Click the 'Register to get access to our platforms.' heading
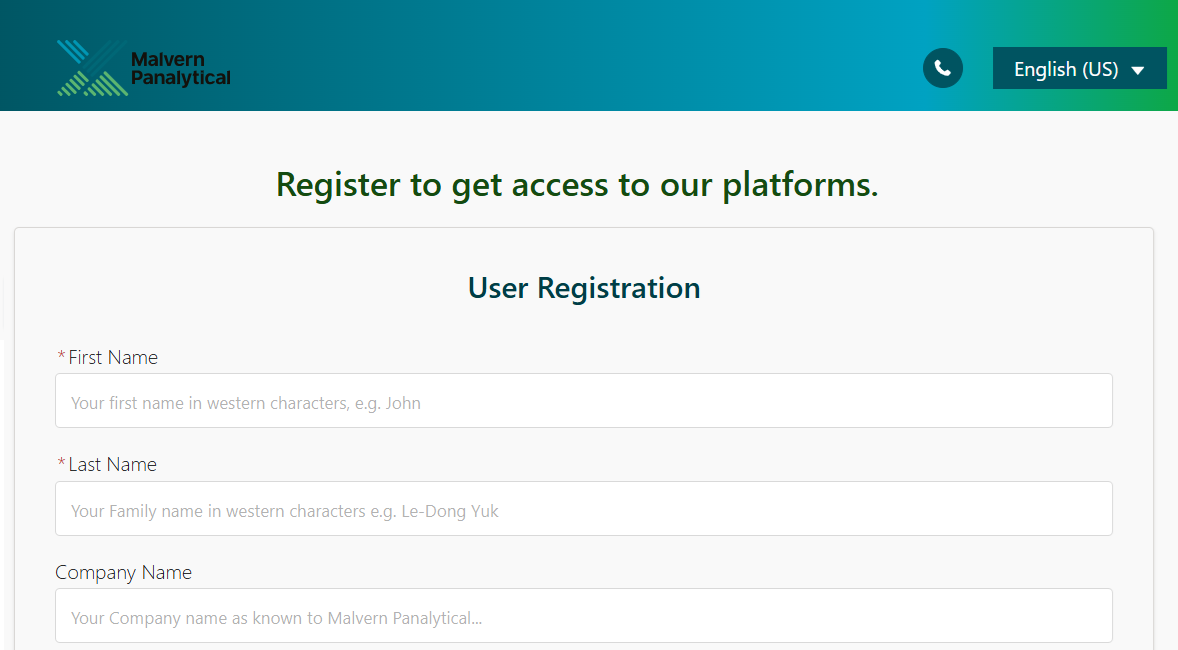 tap(577, 185)
